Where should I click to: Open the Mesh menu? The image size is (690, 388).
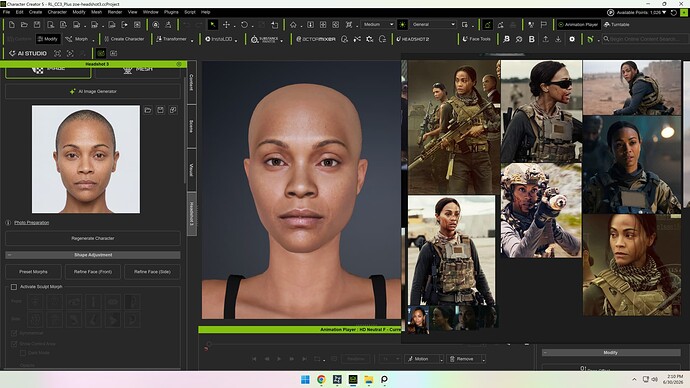96,12
